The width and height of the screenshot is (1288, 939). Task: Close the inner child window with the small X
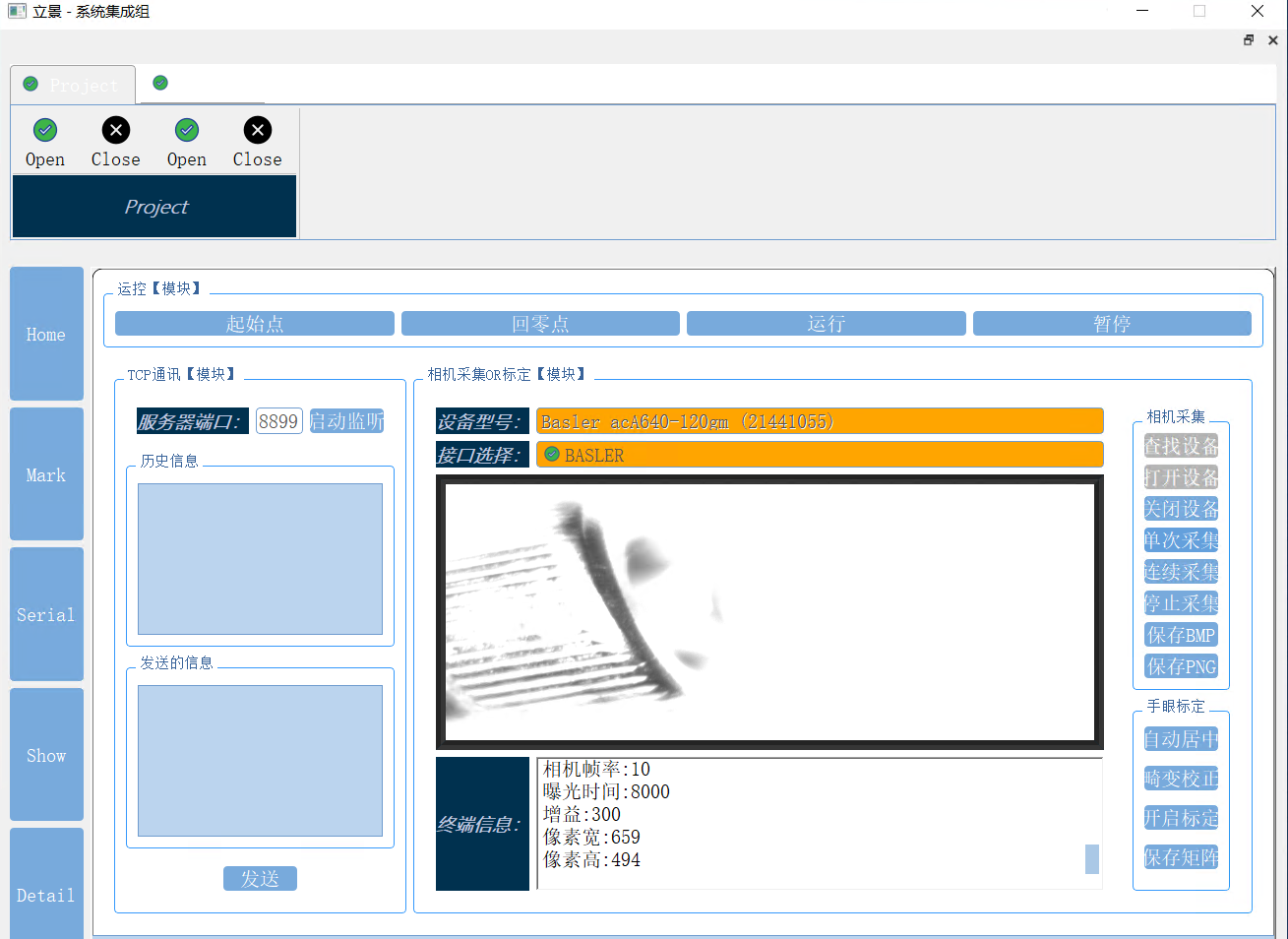coord(1273,40)
